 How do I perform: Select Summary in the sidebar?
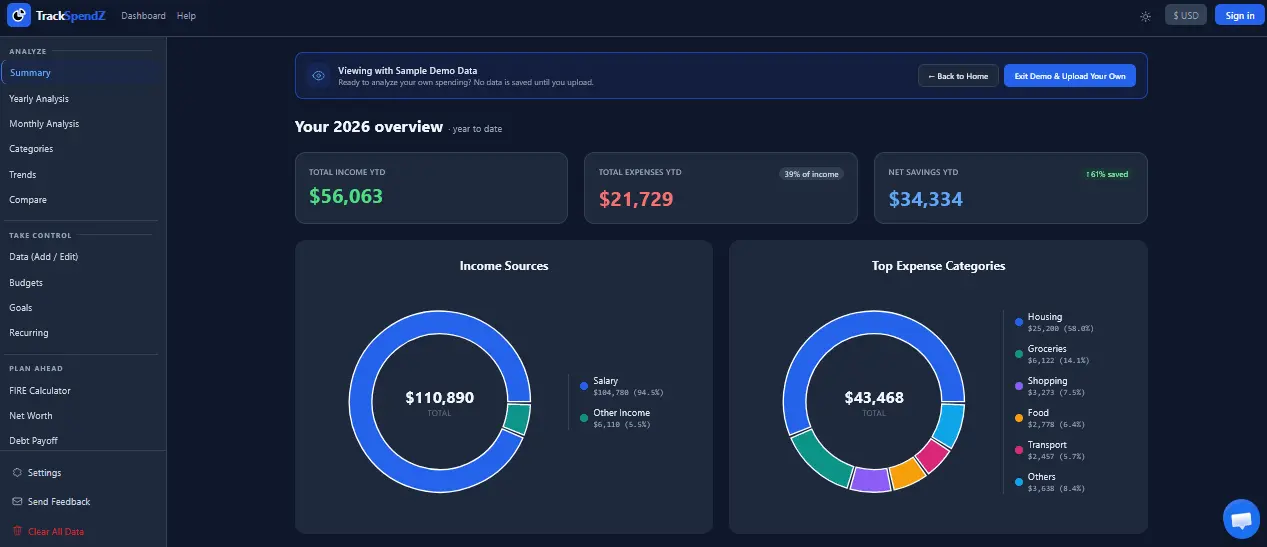pyautogui.click(x=81, y=73)
